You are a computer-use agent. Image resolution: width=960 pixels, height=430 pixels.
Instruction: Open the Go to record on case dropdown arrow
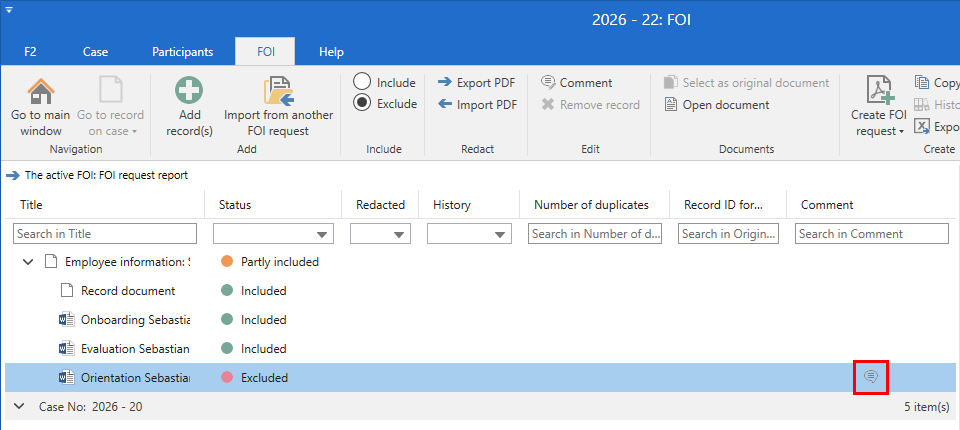[x=134, y=132]
